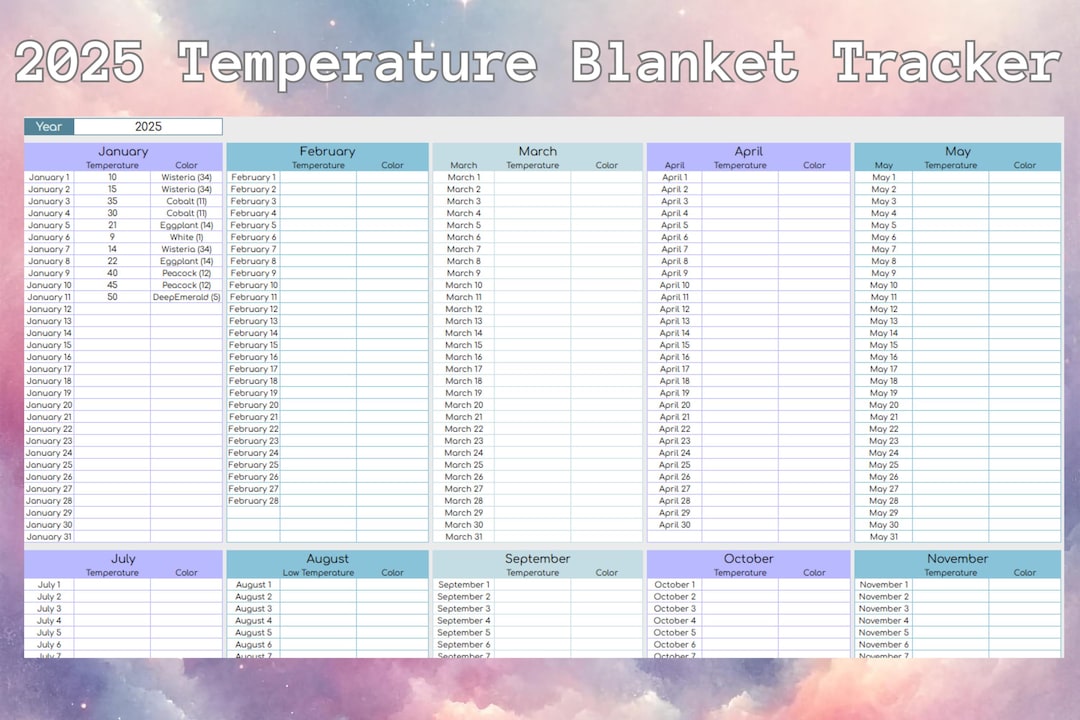Viewport: 1080px width, 720px height.
Task: Select the November 3 date cell
Action: coord(884,608)
